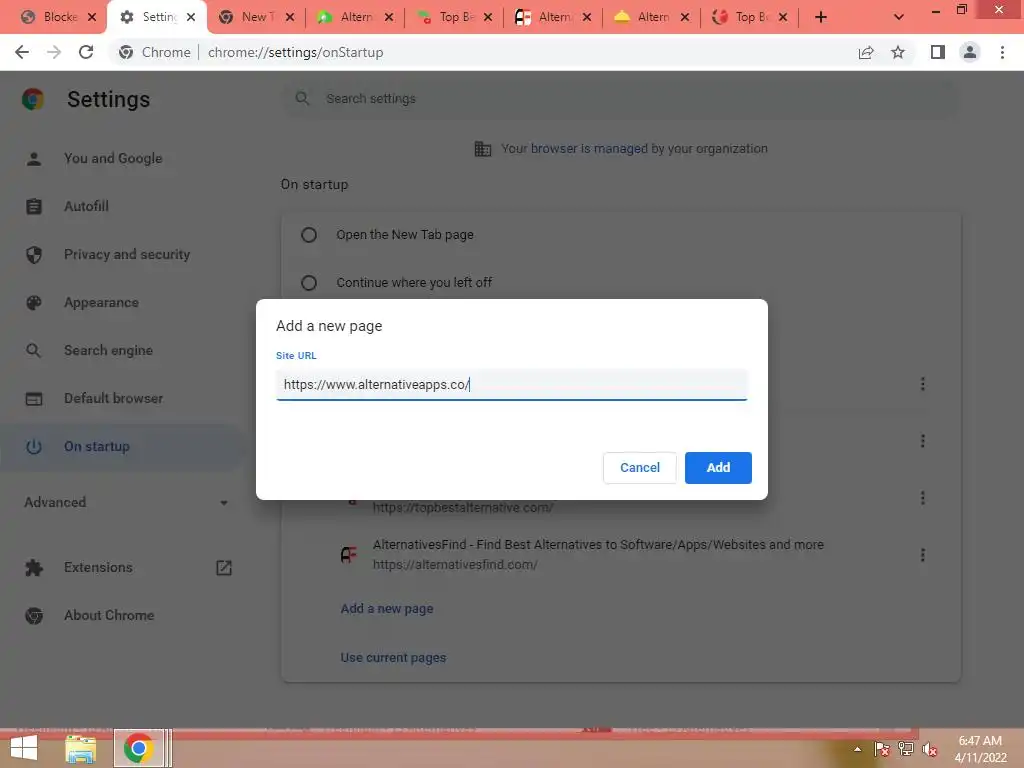The width and height of the screenshot is (1024, 768).
Task: Click Use current pages link
Action: pos(393,658)
